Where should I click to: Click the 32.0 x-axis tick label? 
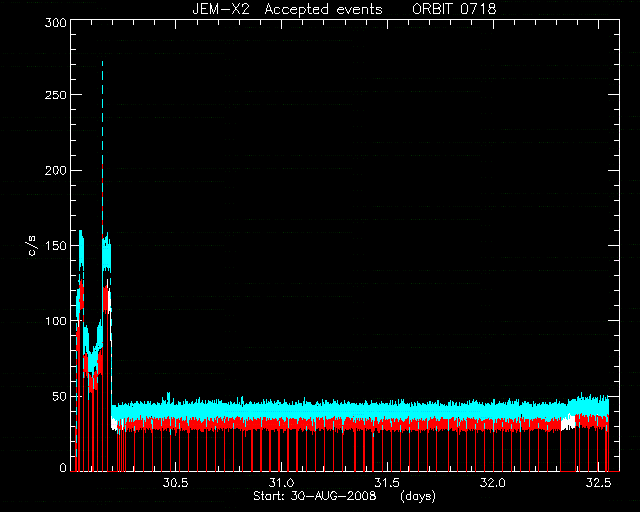point(493,483)
